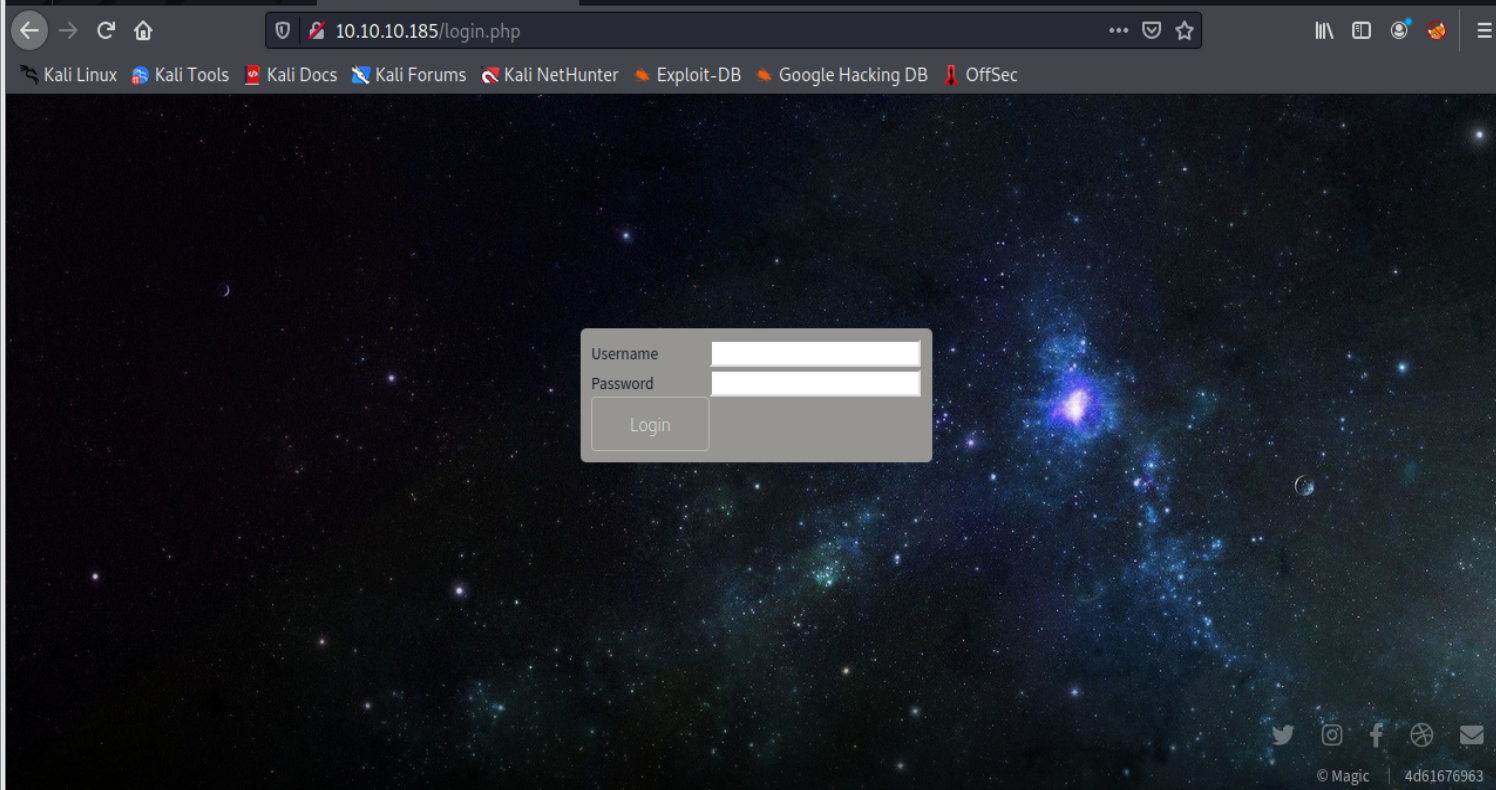1496x790 pixels.
Task: Click the Password input field
Action: [815, 384]
